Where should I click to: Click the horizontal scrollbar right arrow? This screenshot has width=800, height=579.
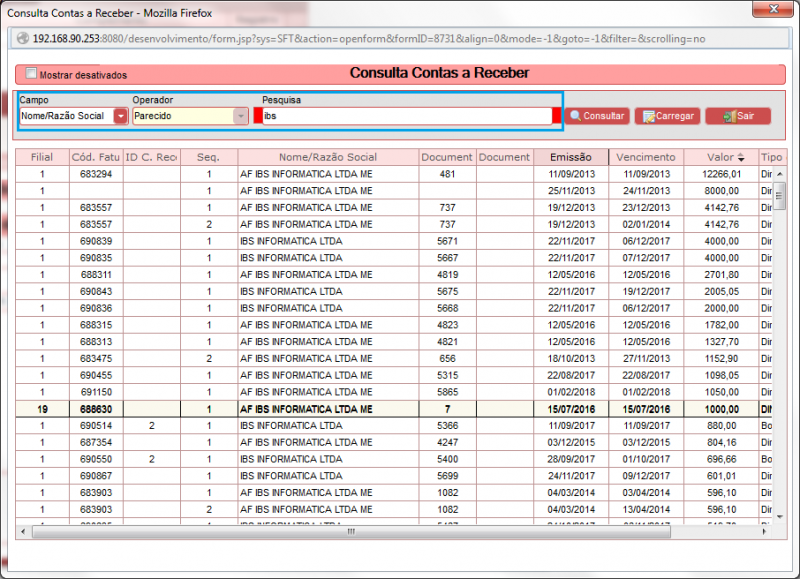click(764, 532)
